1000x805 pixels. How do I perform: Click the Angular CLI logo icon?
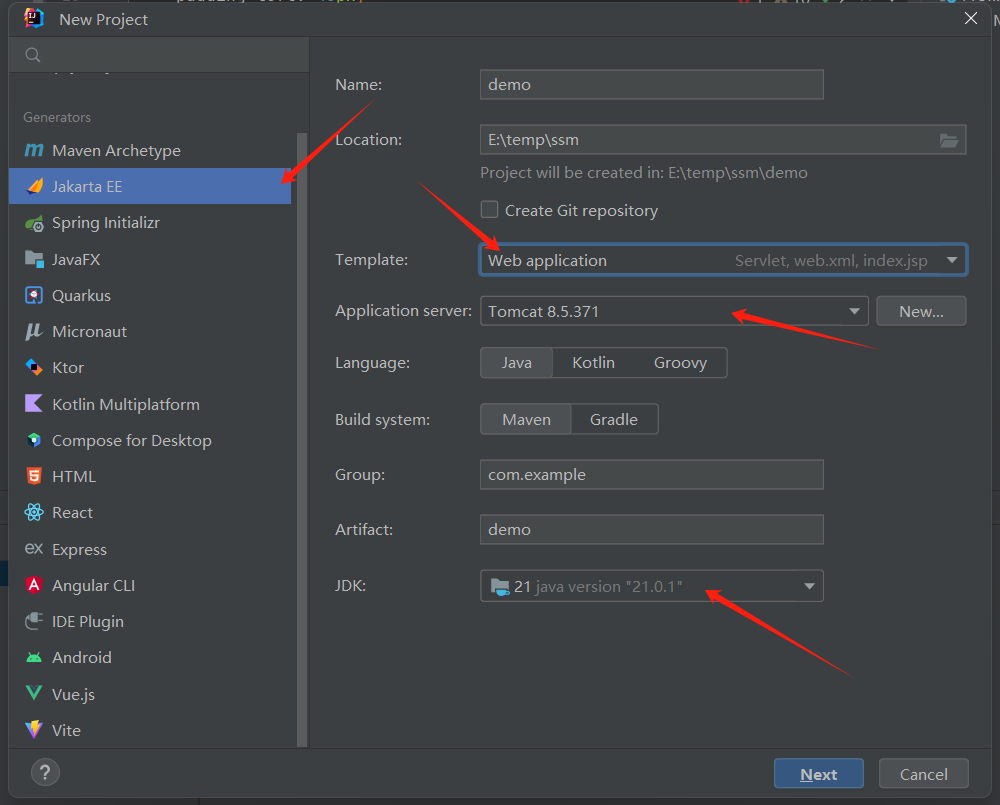(34, 585)
